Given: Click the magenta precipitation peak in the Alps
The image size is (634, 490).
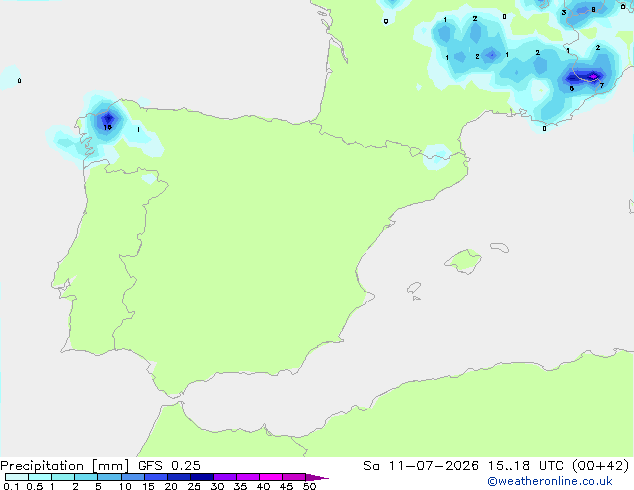Looking at the screenshot, I should click(593, 76).
